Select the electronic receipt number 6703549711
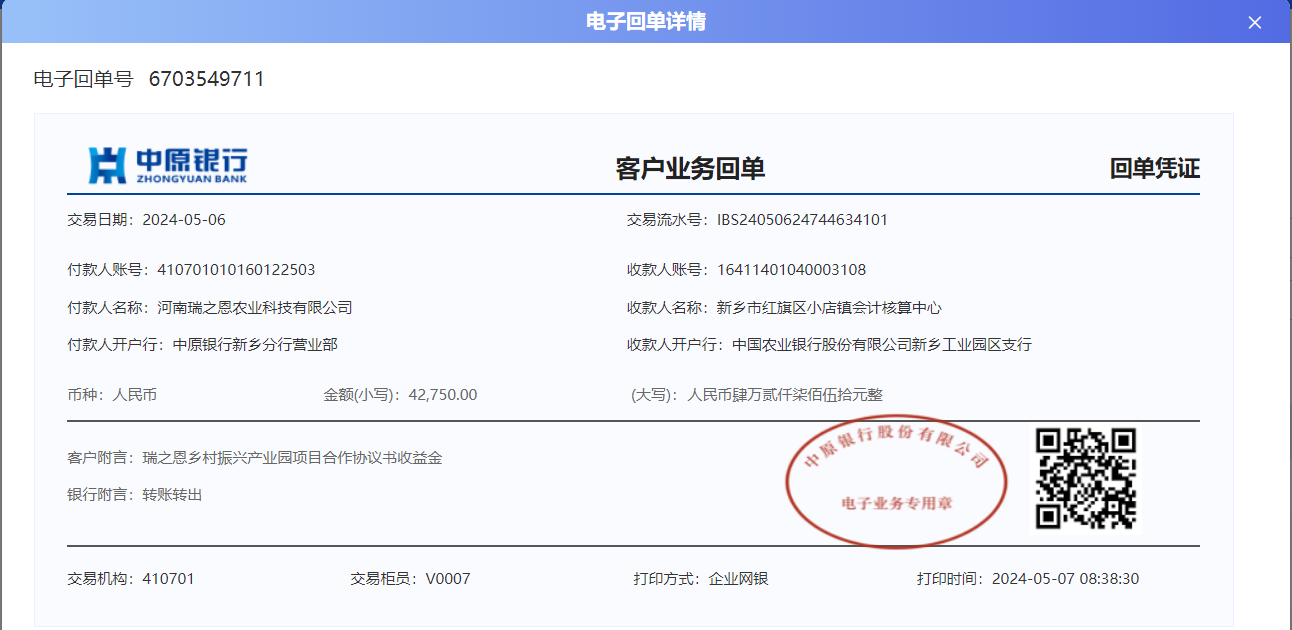Image resolution: width=1292 pixels, height=630 pixels. pos(207,79)
